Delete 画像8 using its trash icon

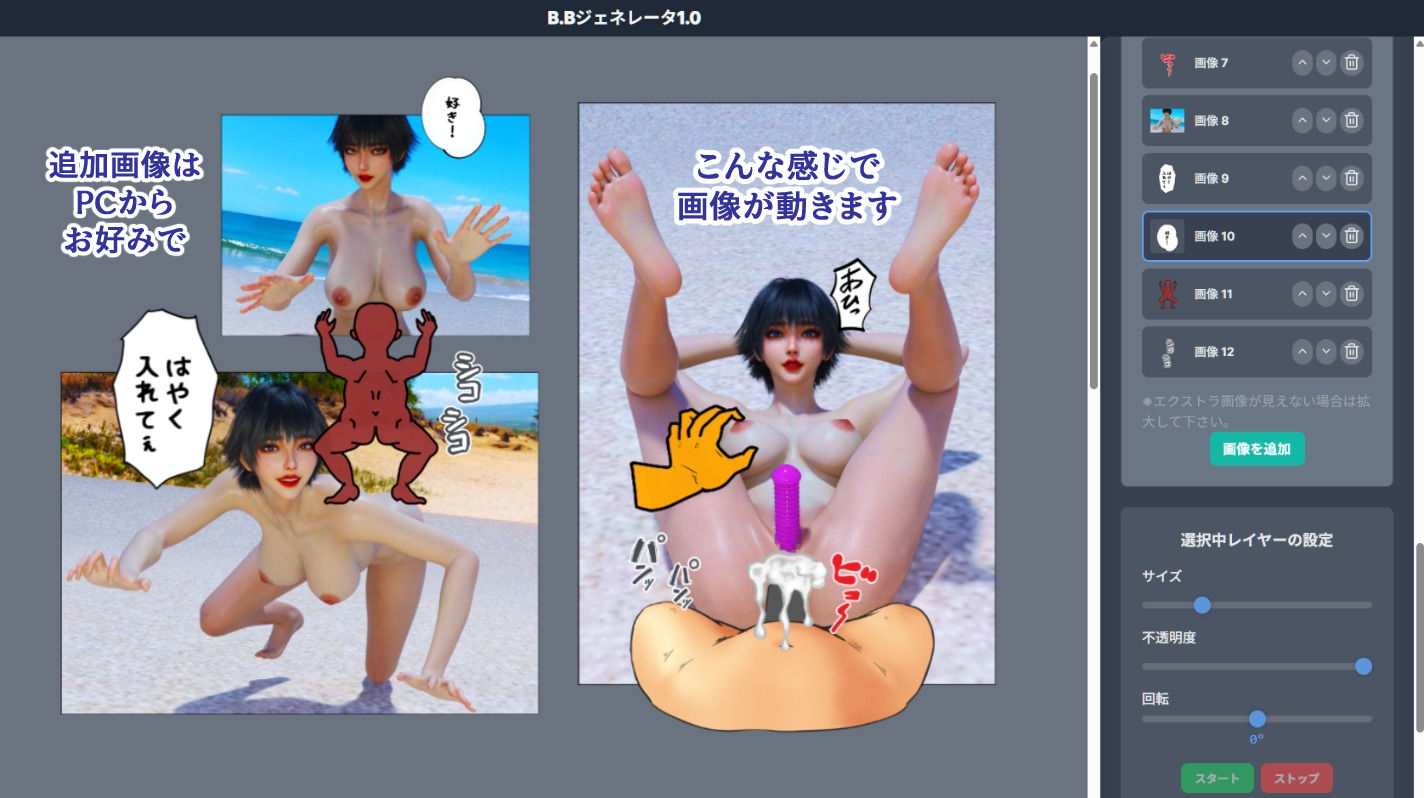[1351, 120]
